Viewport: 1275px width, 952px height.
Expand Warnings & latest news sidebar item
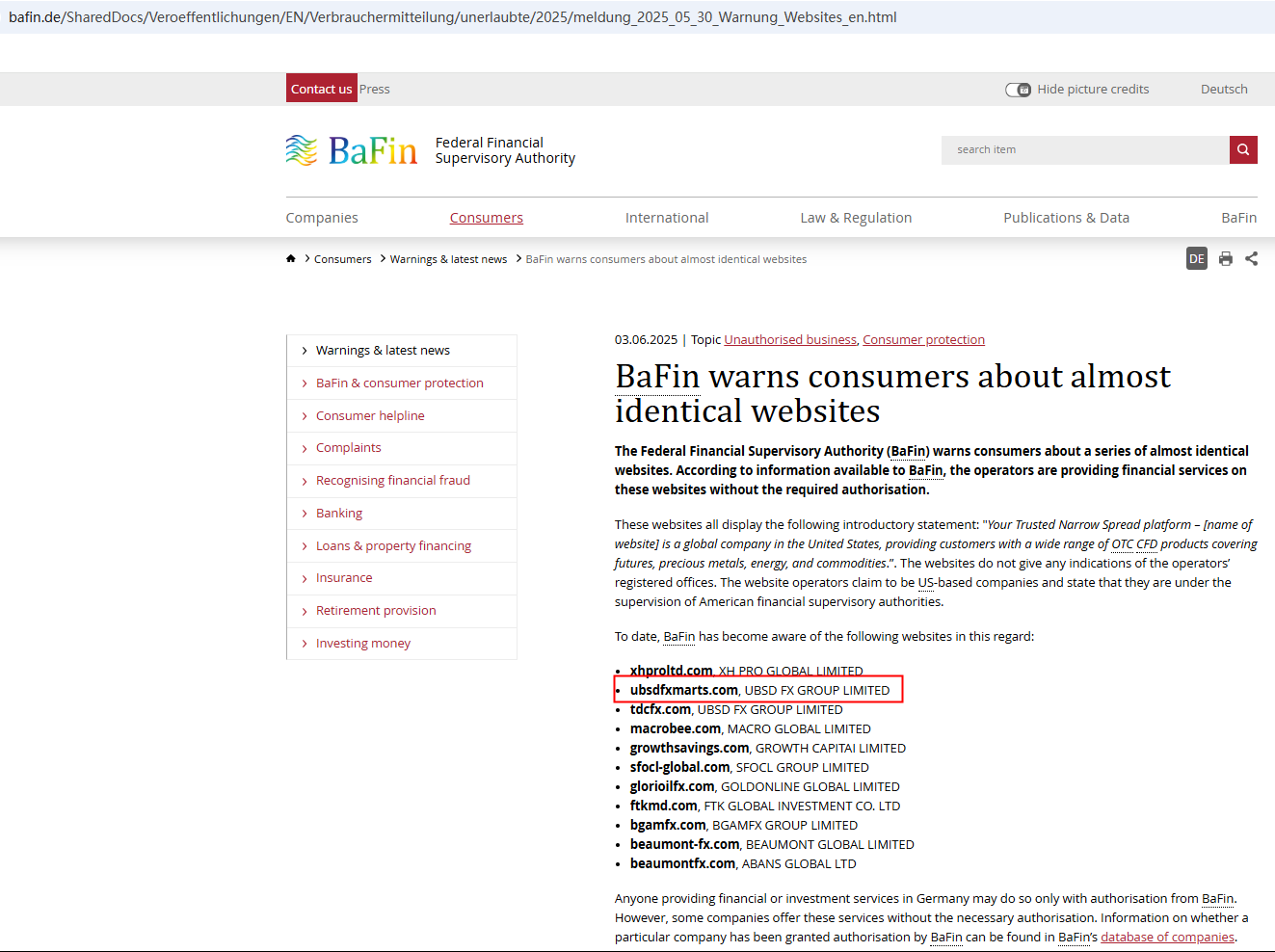click(383, 351)
